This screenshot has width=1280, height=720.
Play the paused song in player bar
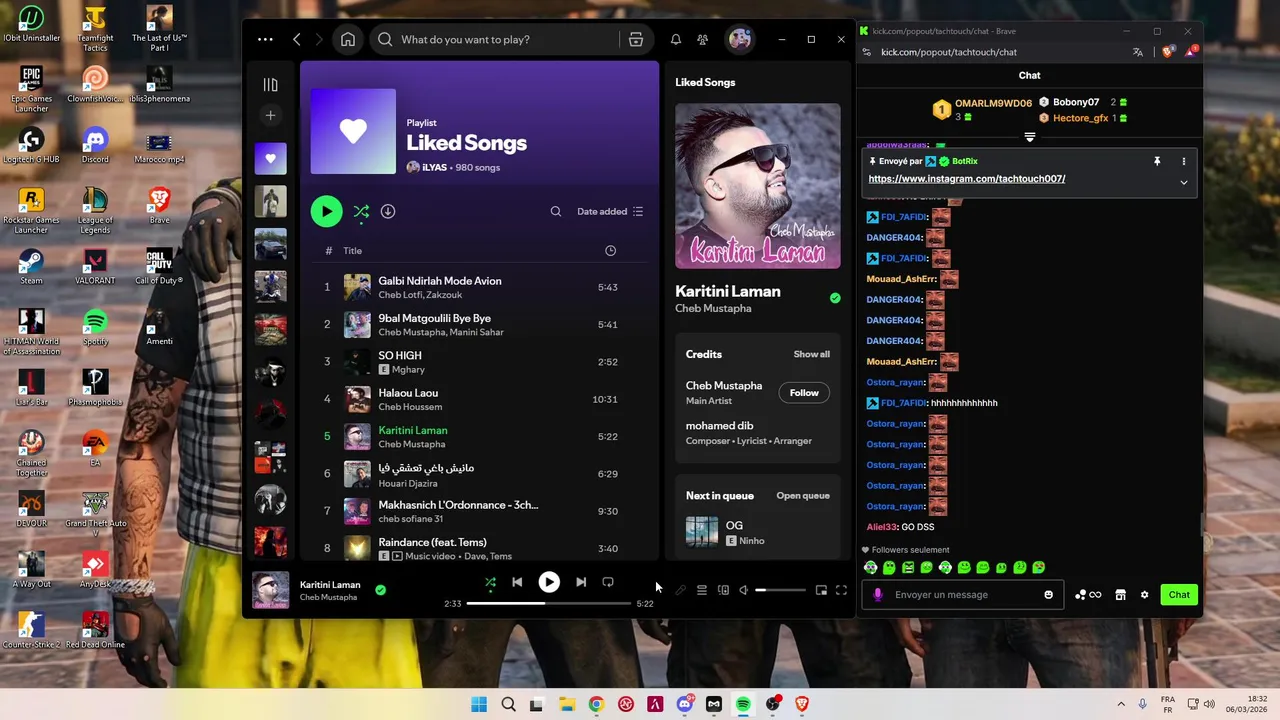click(549, 582)
